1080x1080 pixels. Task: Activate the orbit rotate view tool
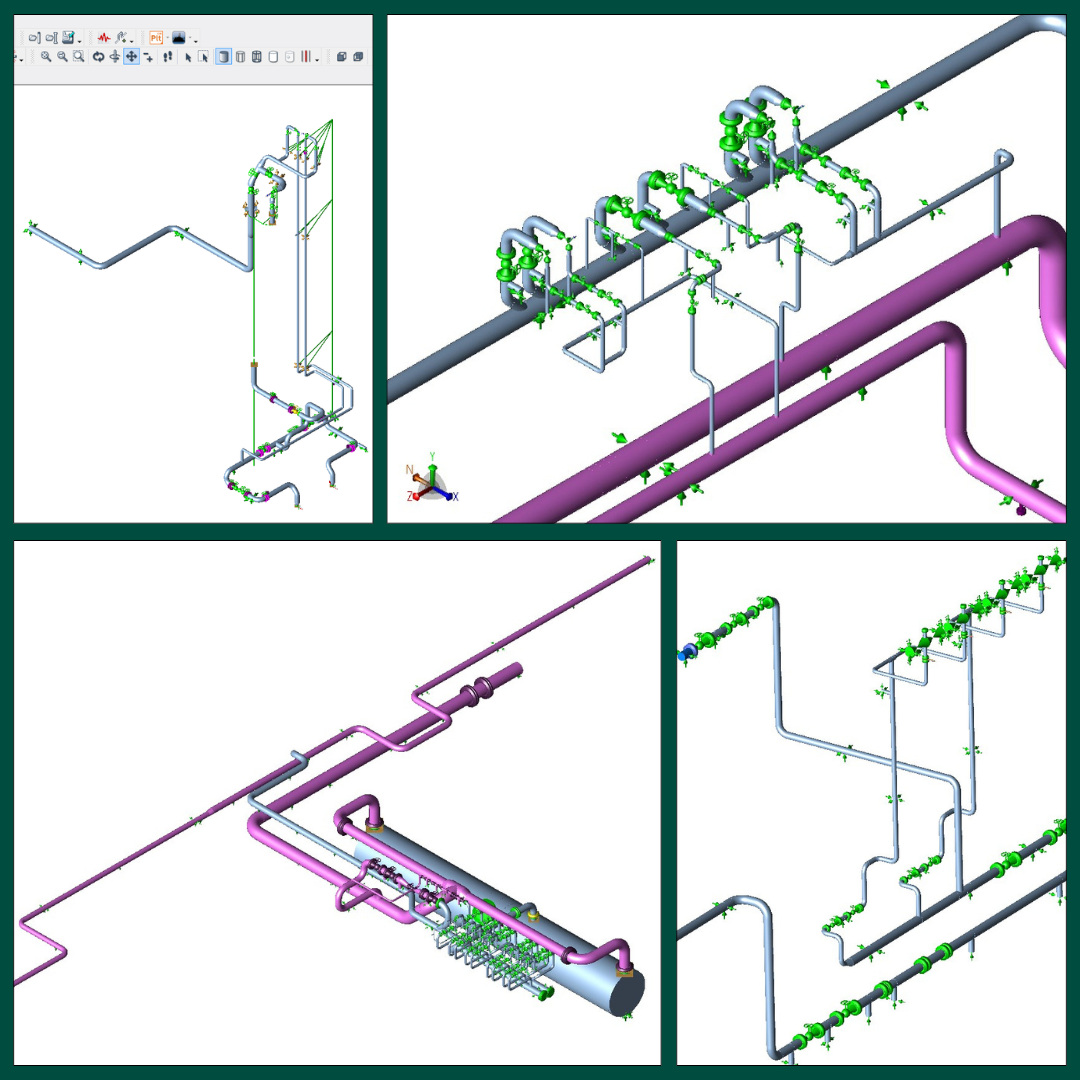(x=98, y=57)
